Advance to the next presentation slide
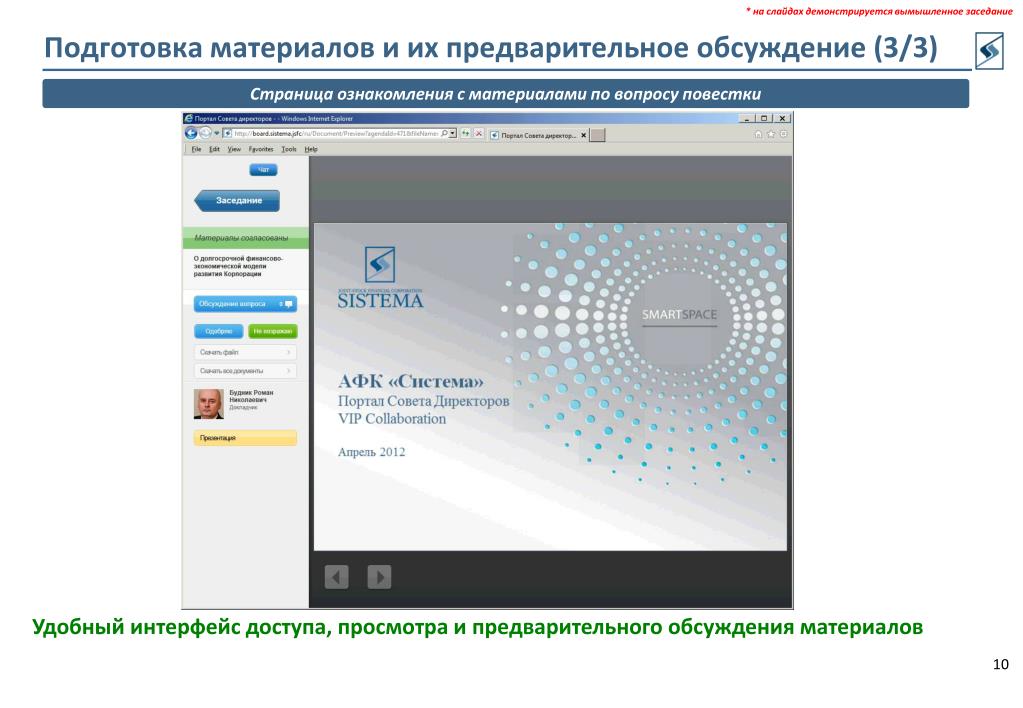Screen dimensions: 1023x708 (379, 577)
